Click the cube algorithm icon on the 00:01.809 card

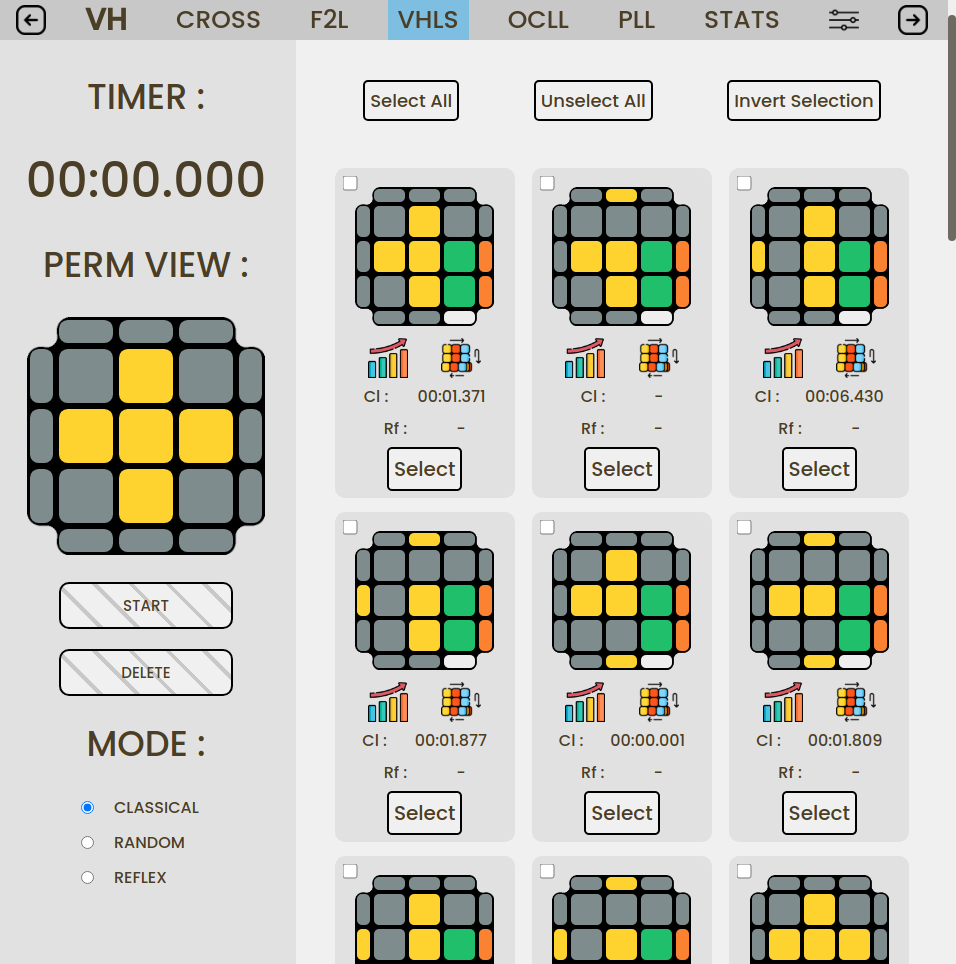855,702
